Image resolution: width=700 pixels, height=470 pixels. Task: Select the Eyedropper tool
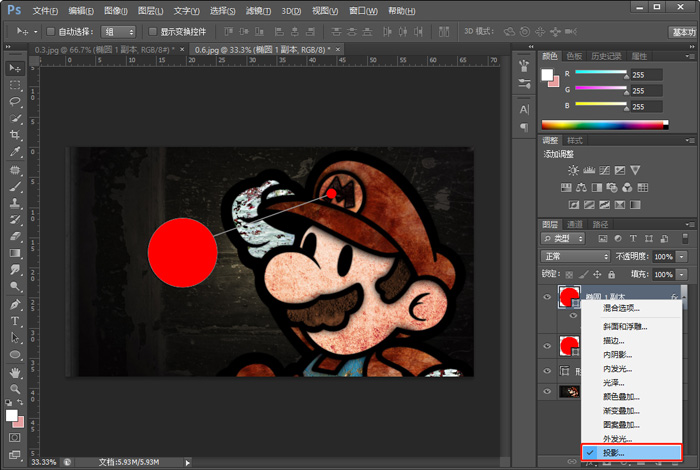pos(15,152)
